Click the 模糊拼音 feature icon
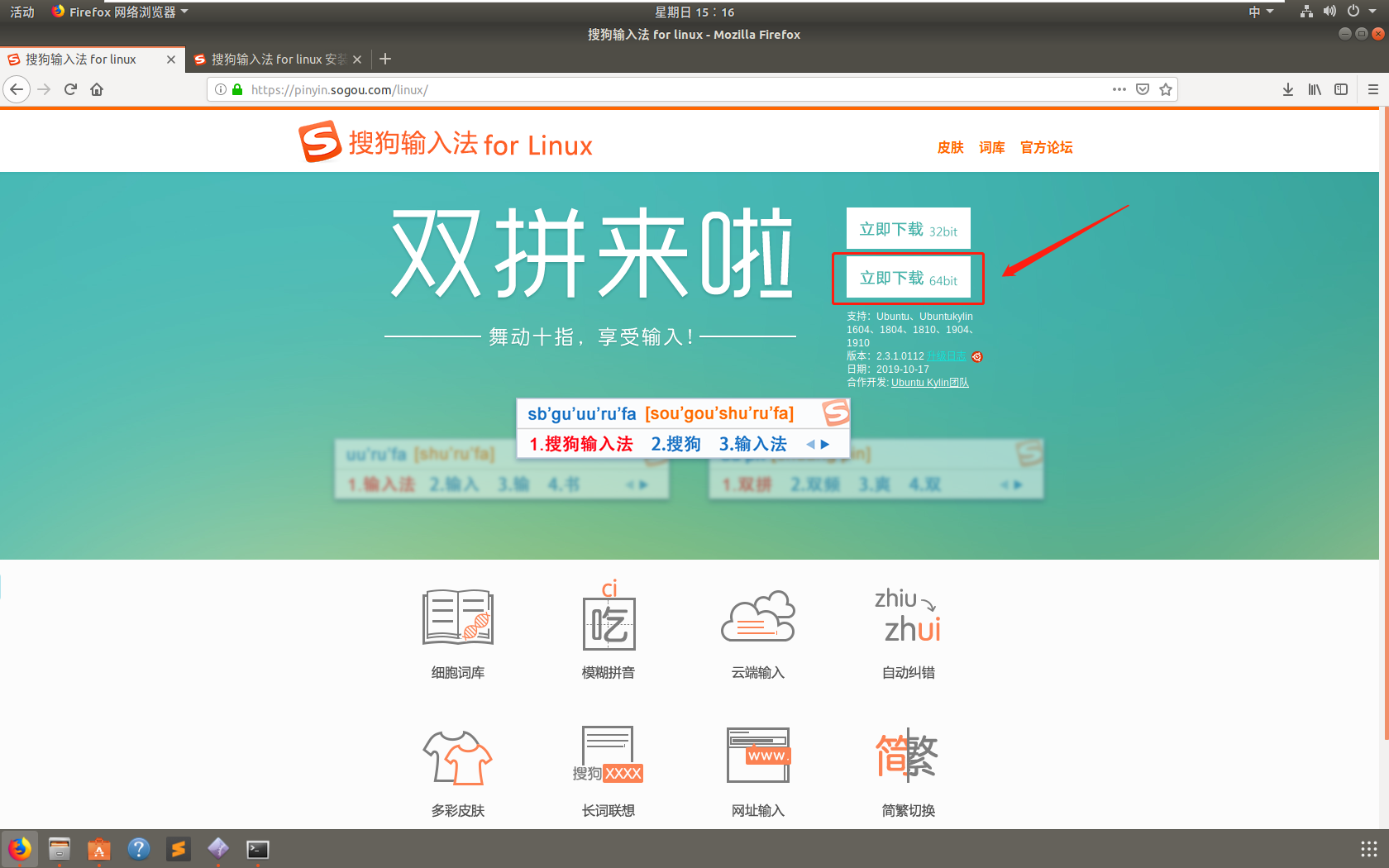Screen dimensions: 1389x868 [x=609, y=614]
